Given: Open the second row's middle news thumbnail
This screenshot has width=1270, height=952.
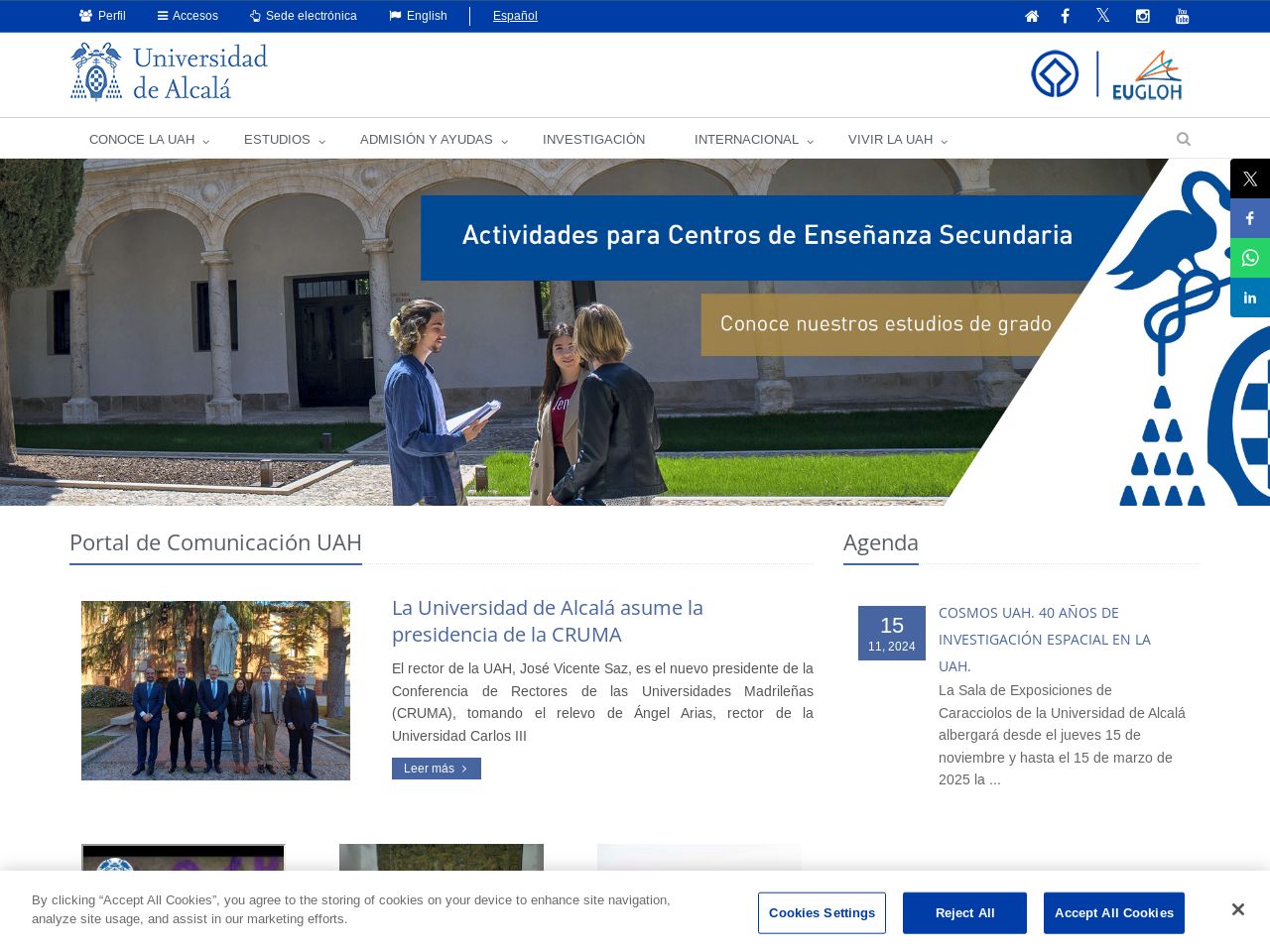Looking at the screenshot, I should click(x=442, y=859).
